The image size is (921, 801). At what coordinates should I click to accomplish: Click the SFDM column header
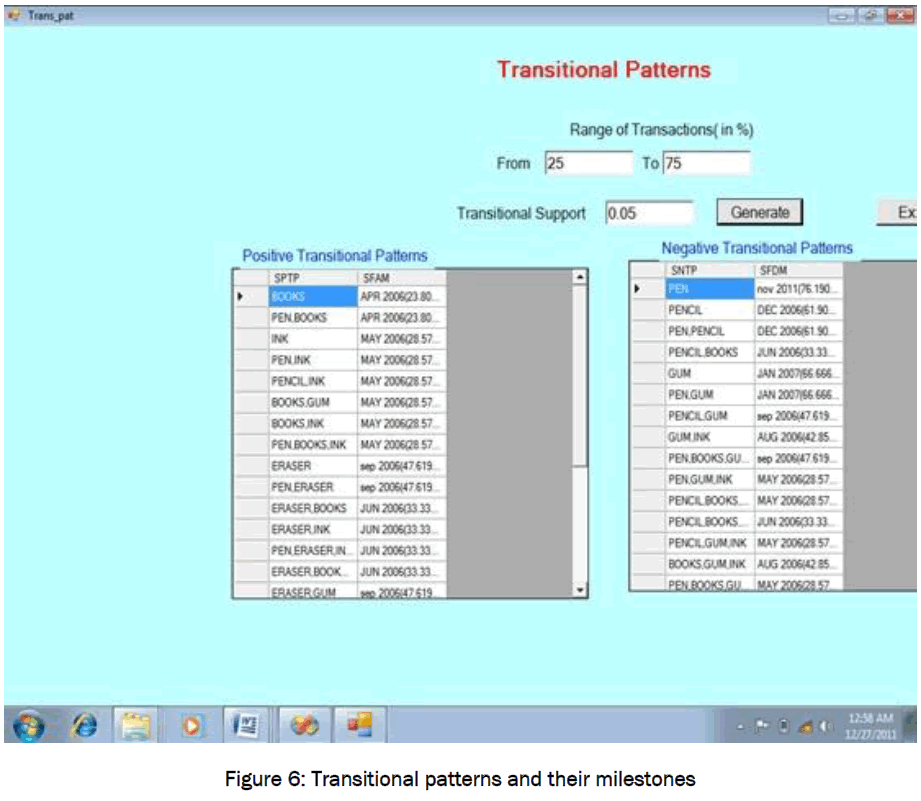pos(798,270)
